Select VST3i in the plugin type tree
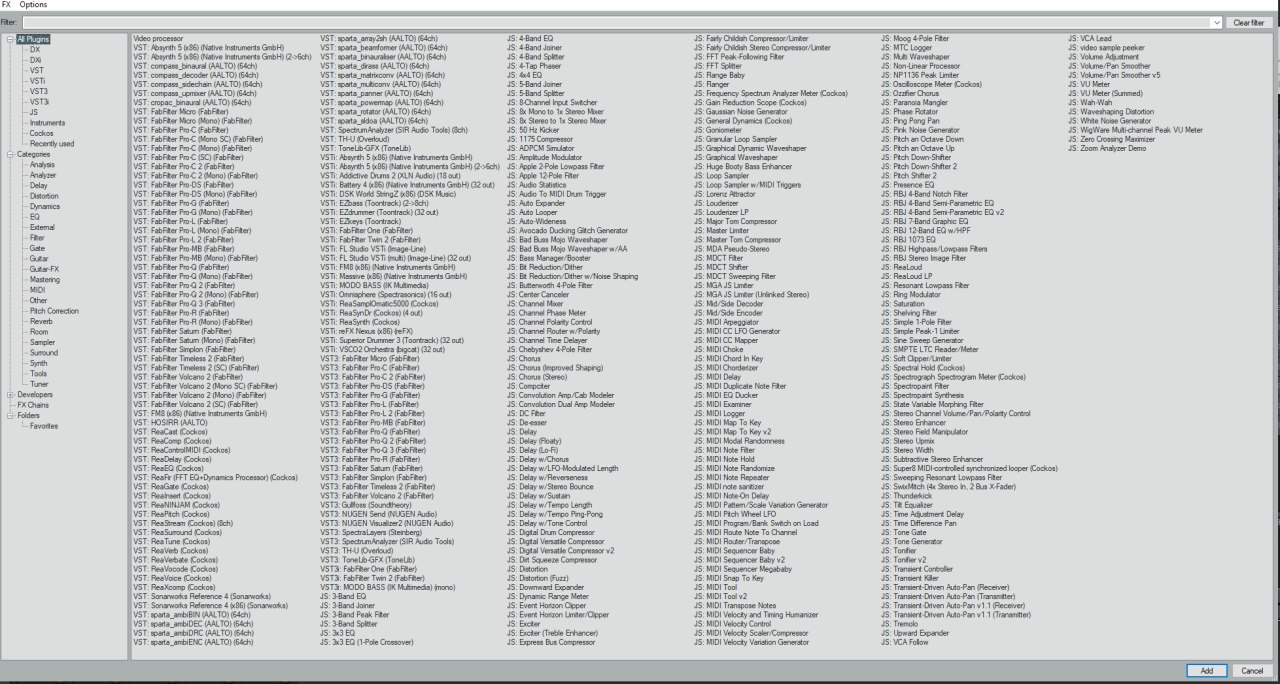The width and height of the screenshot is (1280, 684). [39, 102]
